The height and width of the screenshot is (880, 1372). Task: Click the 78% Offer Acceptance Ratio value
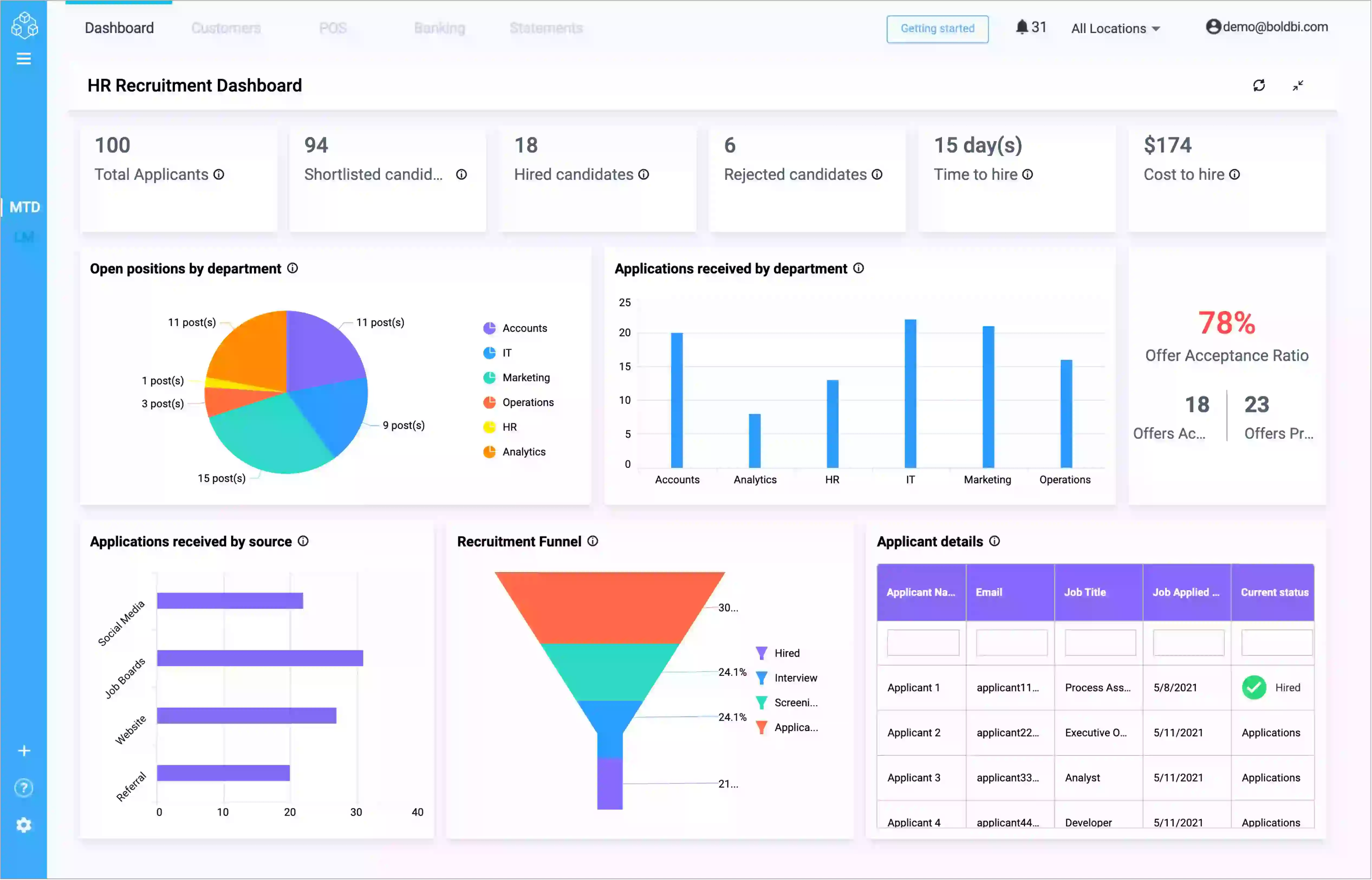coord(1227,323)
